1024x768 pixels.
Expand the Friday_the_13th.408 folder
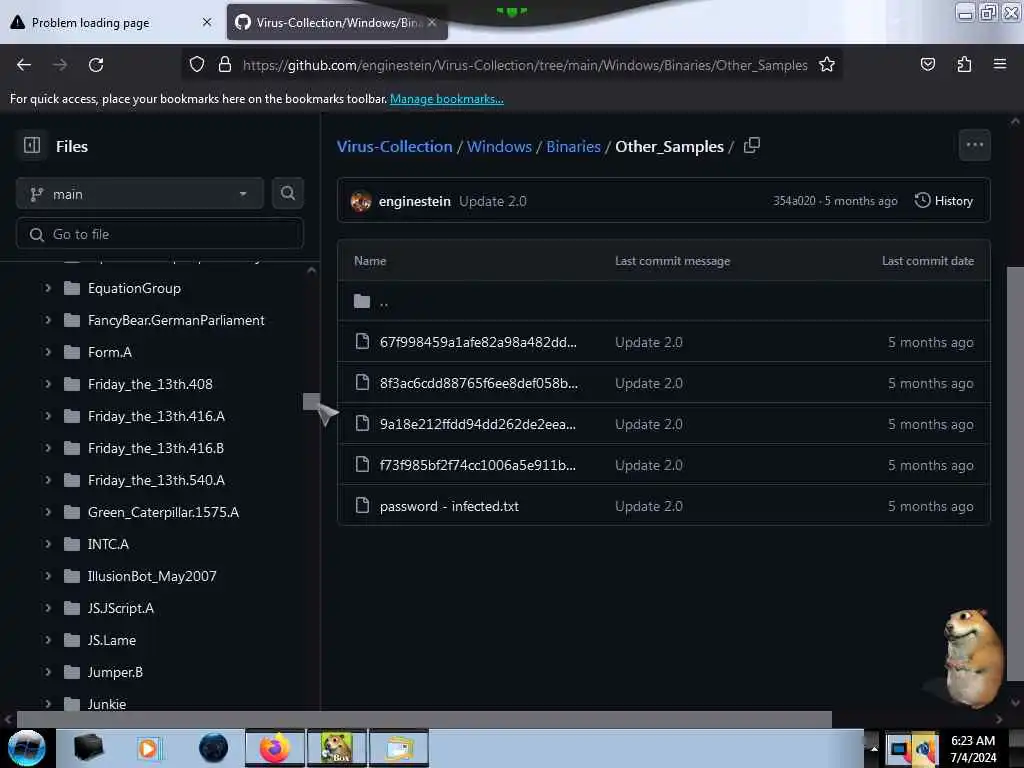(48, 383)
